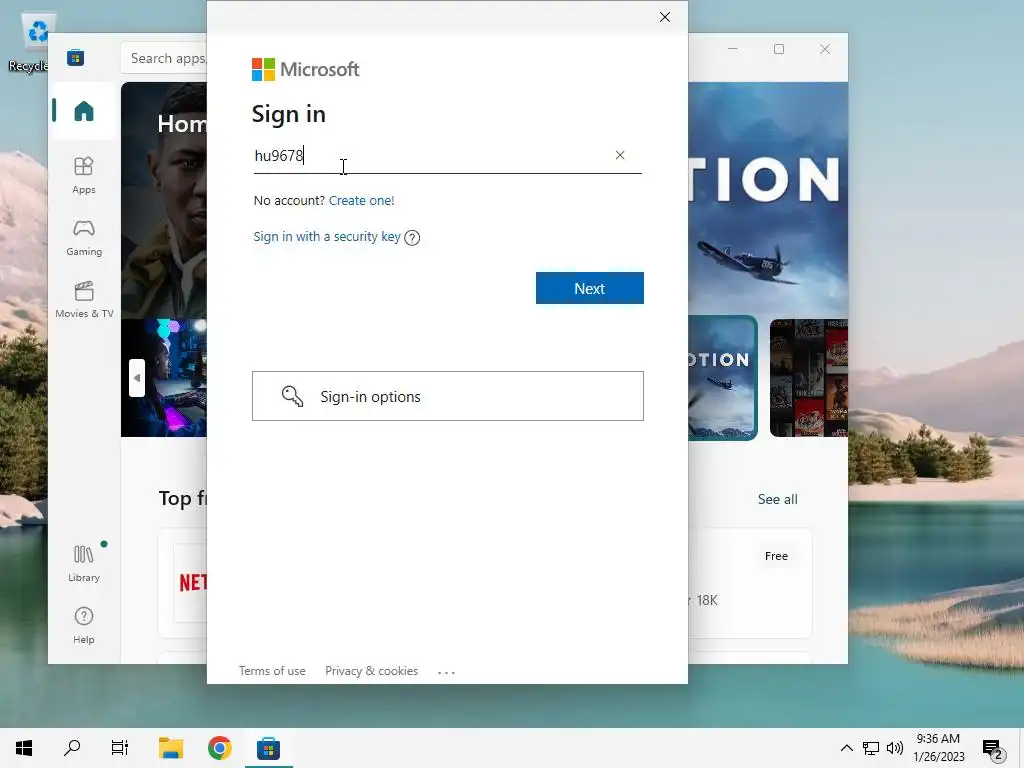Screen dimensions: 1024x768
Task: Click taskbar clock showing 9:36 AM
Action: [938, 748]
